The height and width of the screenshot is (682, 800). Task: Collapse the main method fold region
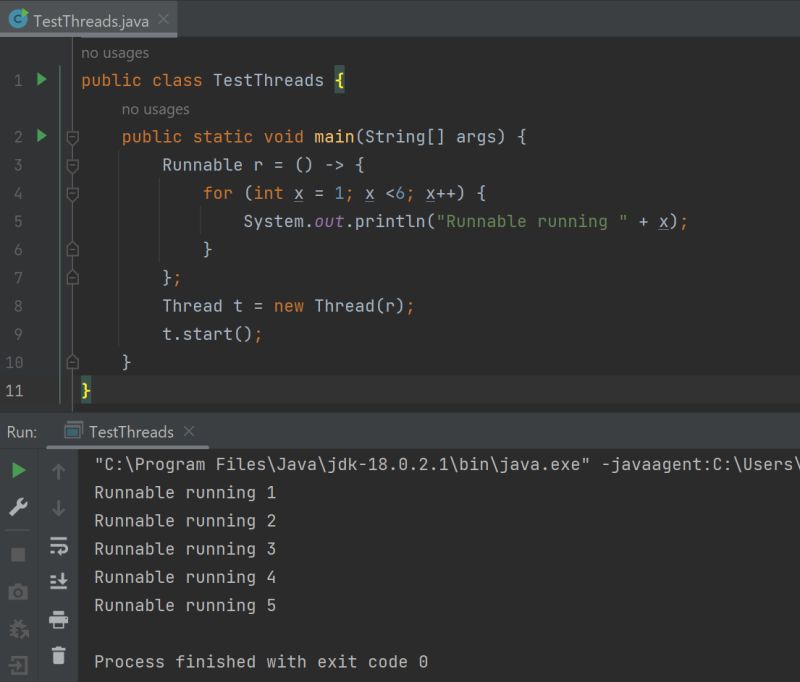[71, 137]
